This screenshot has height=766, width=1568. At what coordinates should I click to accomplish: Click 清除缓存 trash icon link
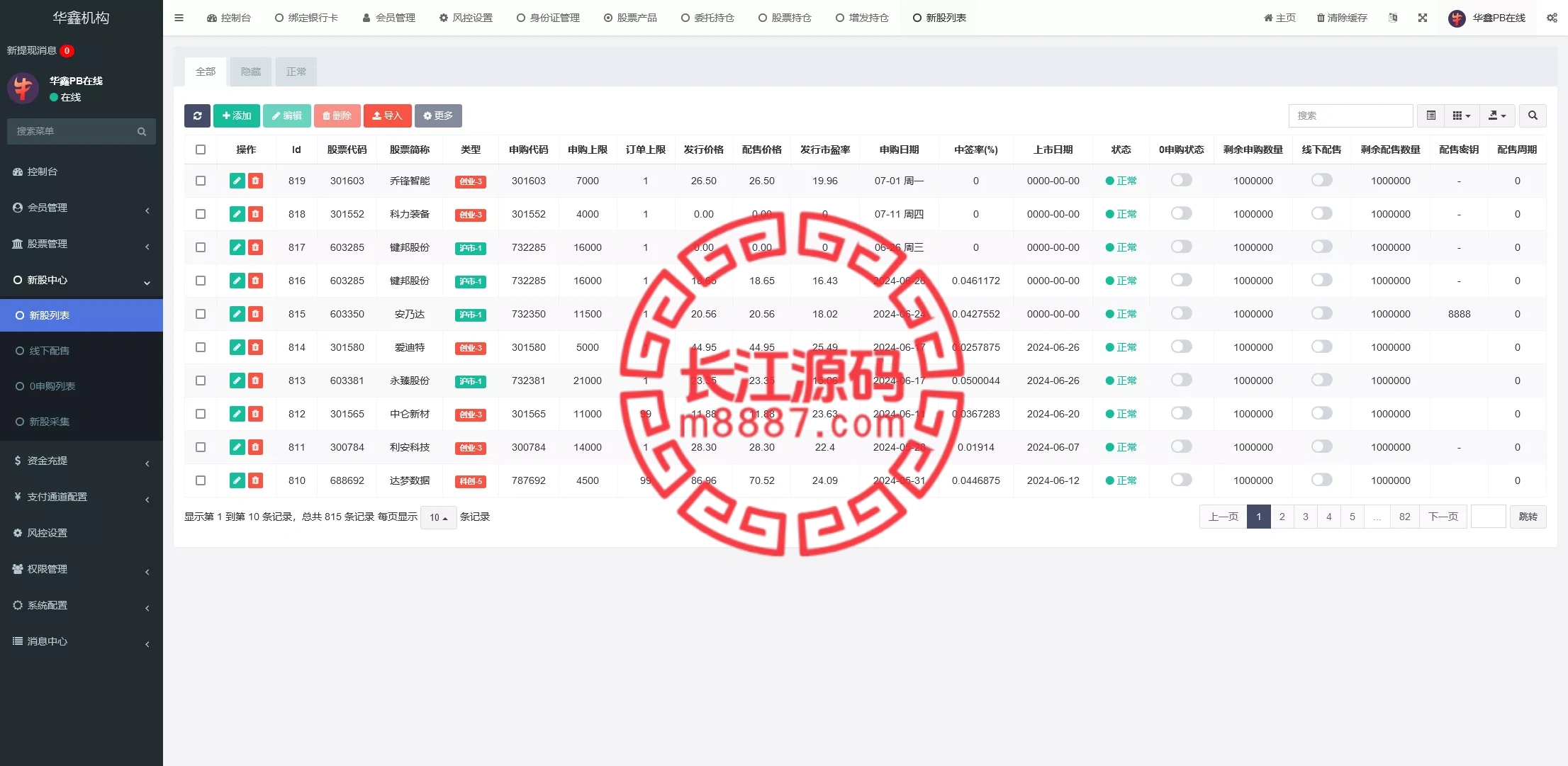pyautogui.click(x=1342, y=18)
